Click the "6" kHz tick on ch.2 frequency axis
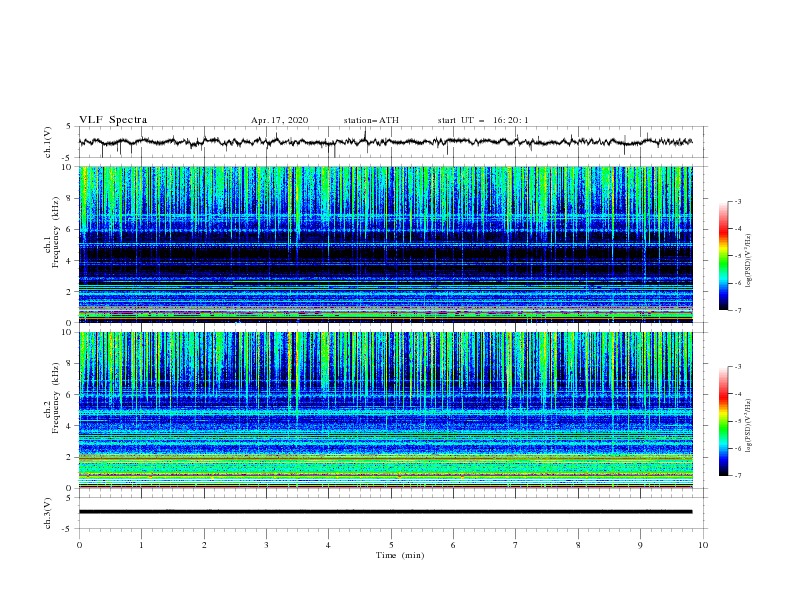Screen dimensions: 792x612 69,395
